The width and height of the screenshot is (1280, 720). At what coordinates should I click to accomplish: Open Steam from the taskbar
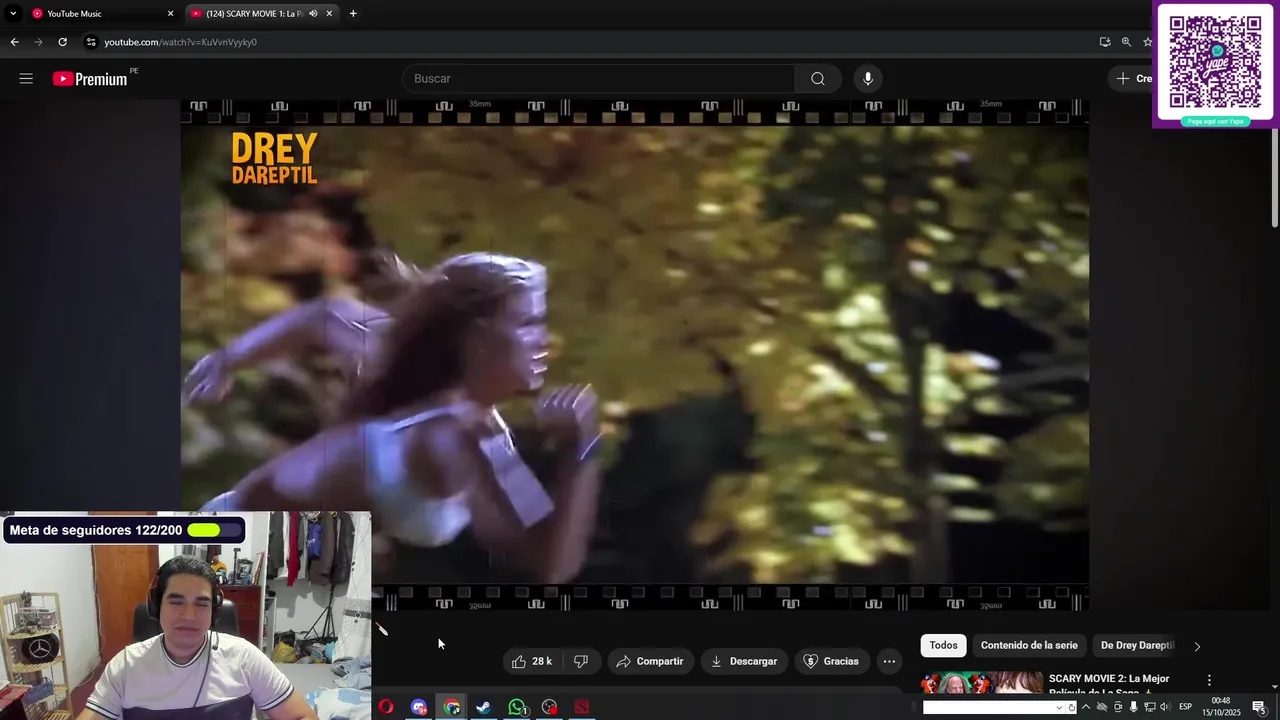483,707
